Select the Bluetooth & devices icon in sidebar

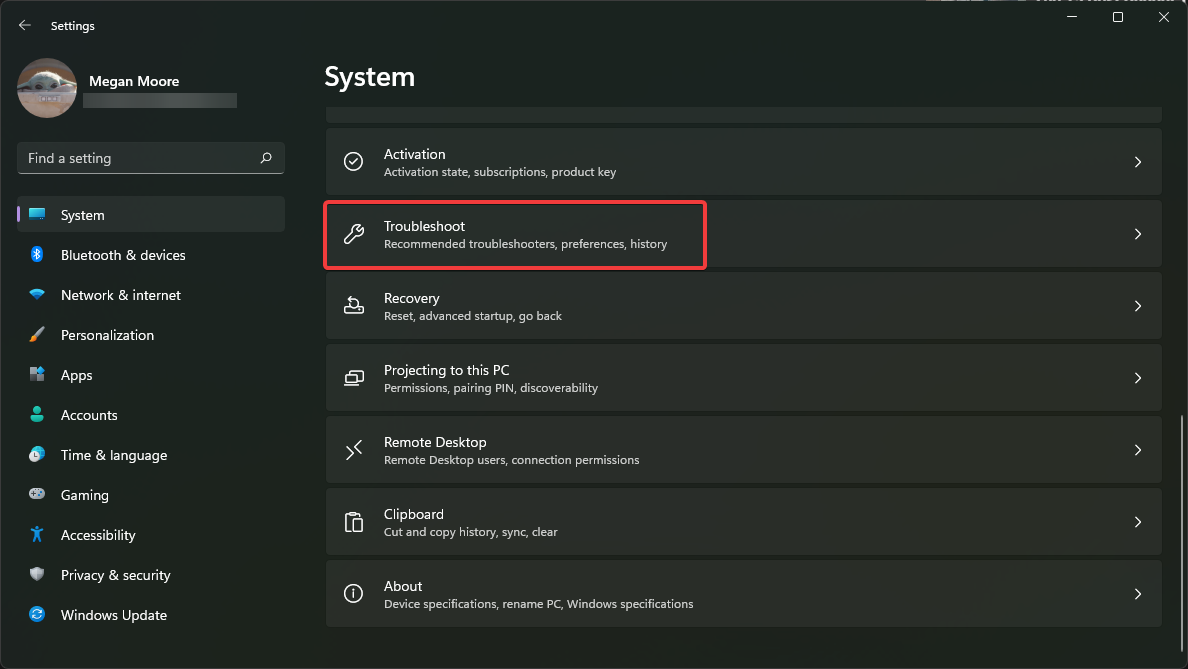(x=36, y=255)
